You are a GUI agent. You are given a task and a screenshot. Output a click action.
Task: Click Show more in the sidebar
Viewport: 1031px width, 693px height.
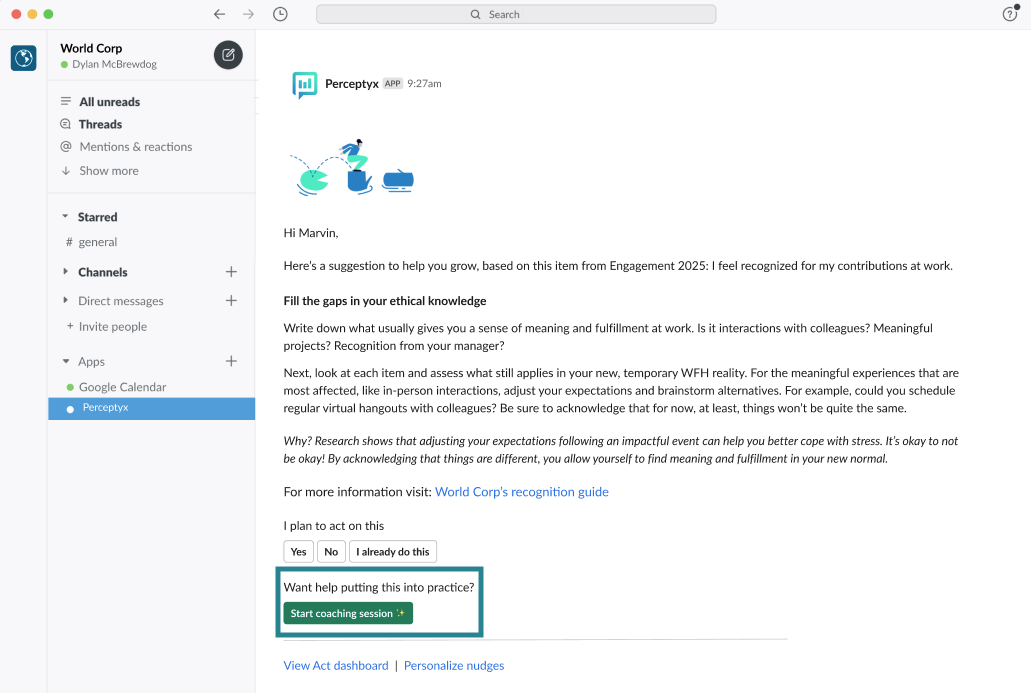(108, 170)
